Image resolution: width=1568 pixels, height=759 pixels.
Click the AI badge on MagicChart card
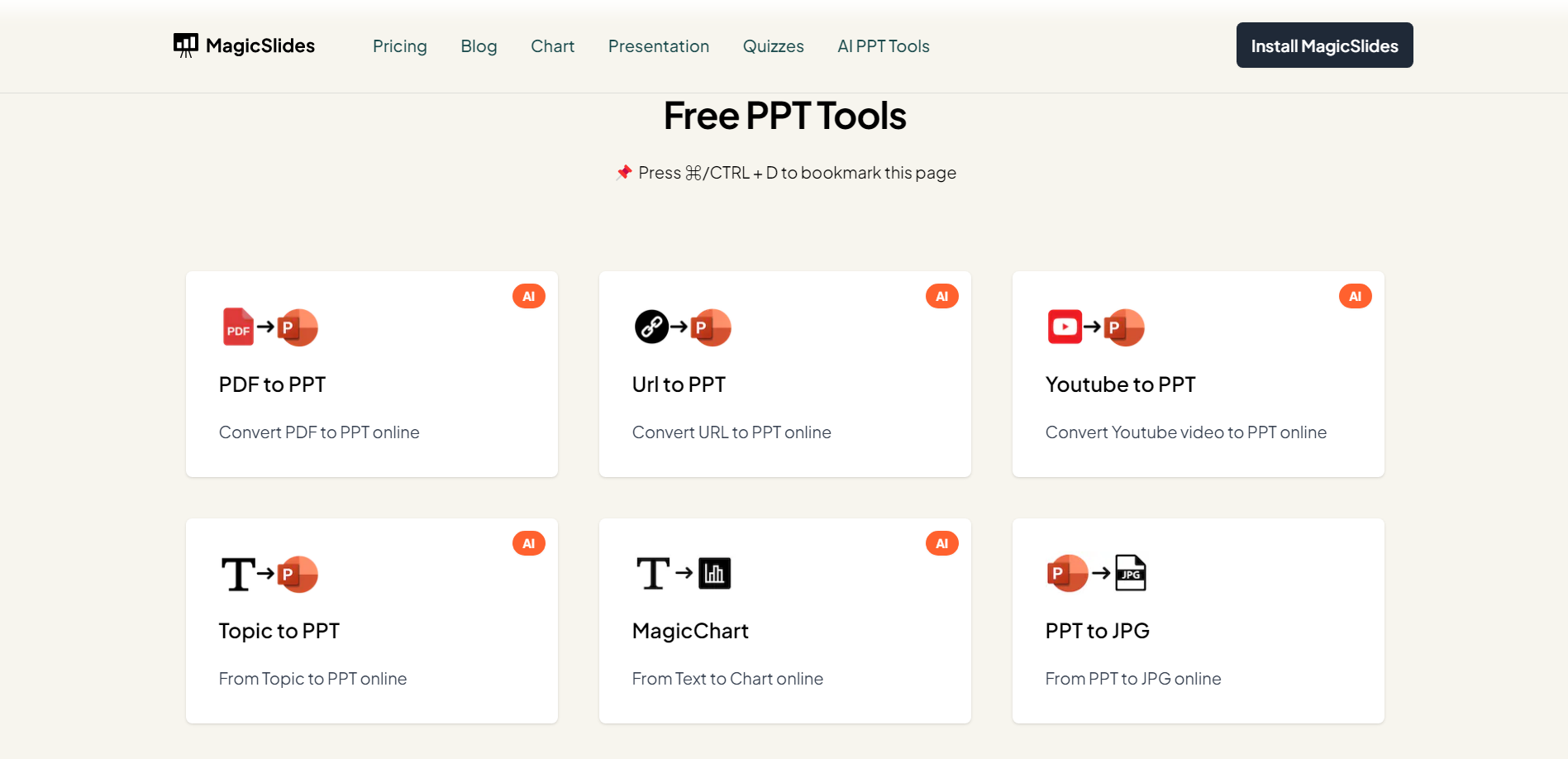tap(941, 543)
